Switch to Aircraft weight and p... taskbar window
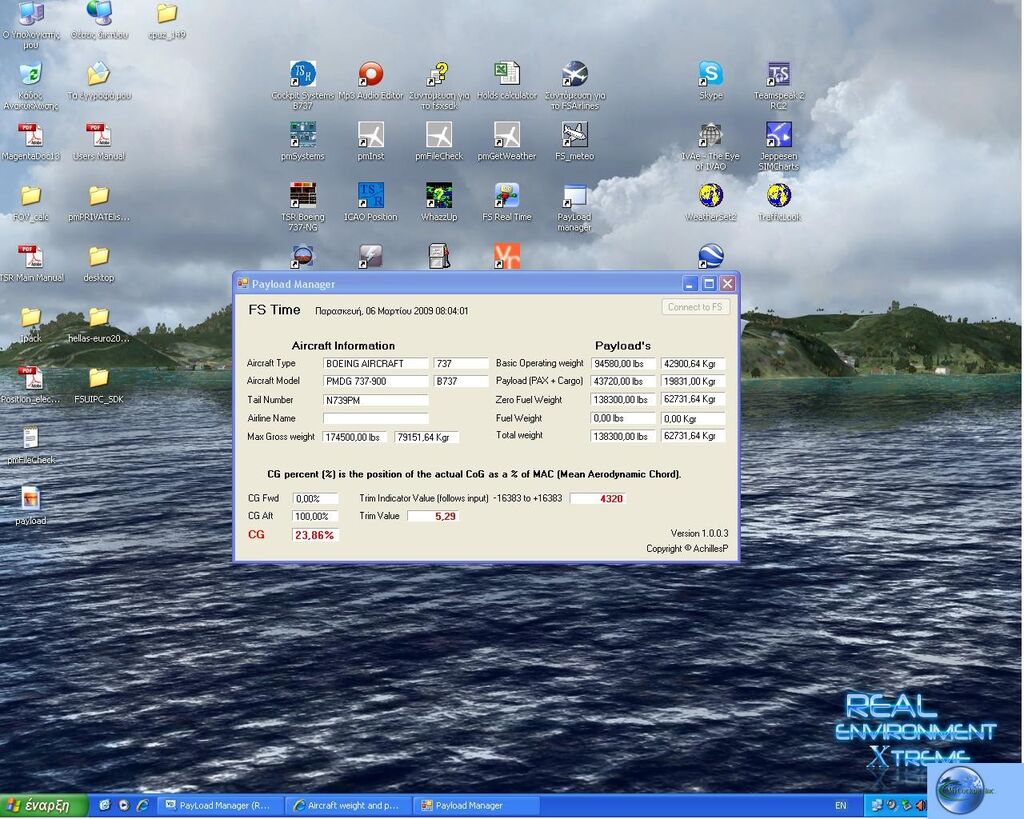1024x819 pixels. point(350,806)
